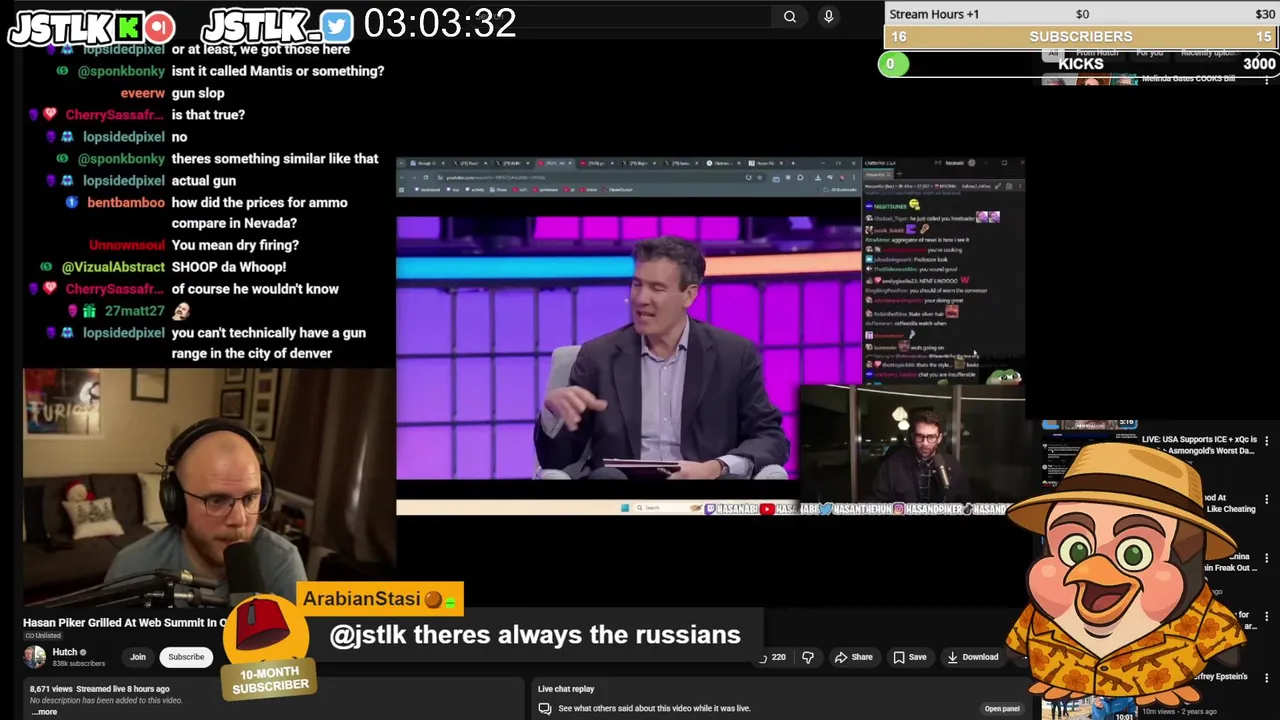Dislike the video with the thumbs-down icon
The height and width of the screenshot is (720, 1280).
(808, 657)
